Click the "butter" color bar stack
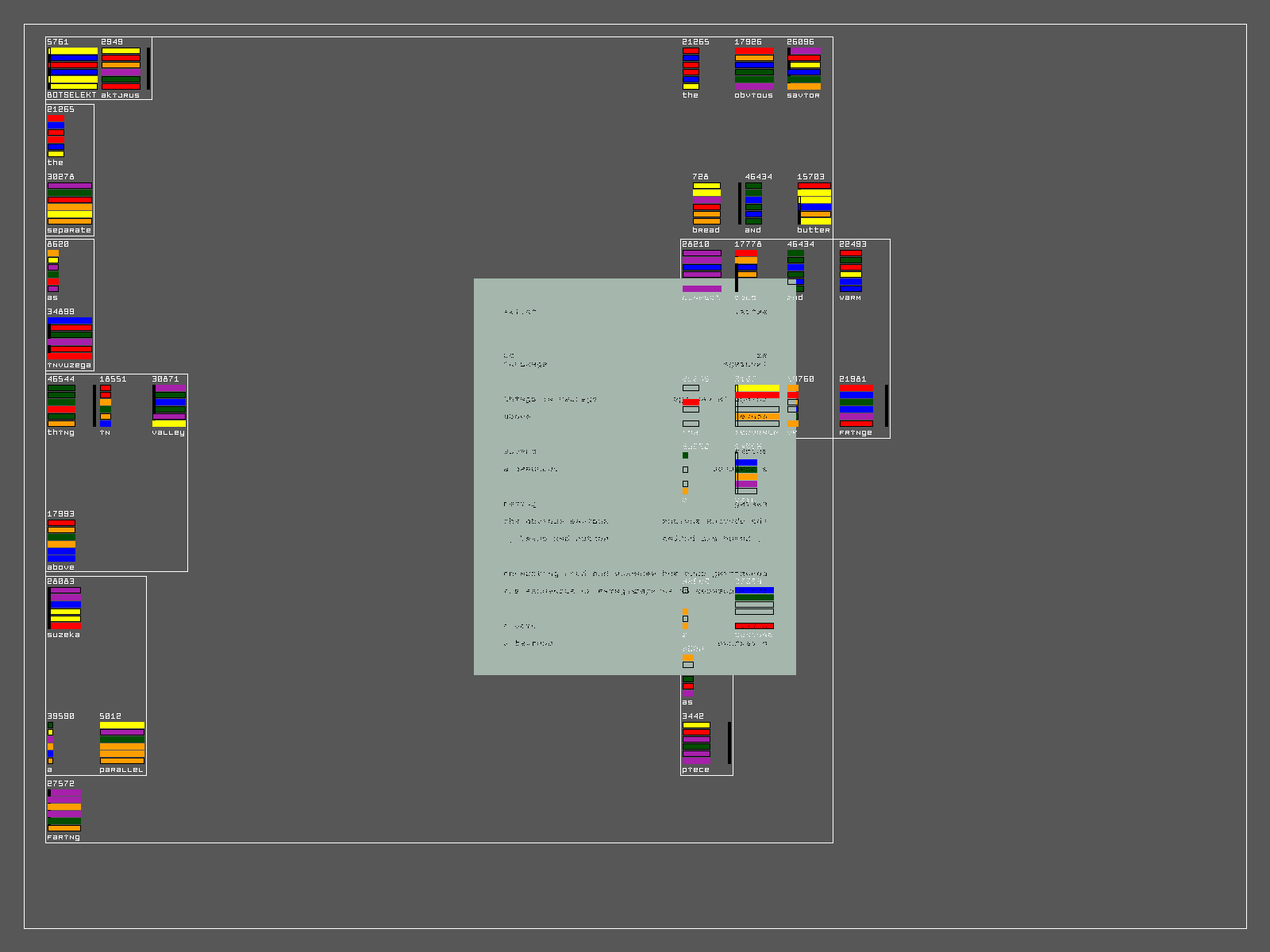Screen dimensions: 1270x952 [814, 203]
